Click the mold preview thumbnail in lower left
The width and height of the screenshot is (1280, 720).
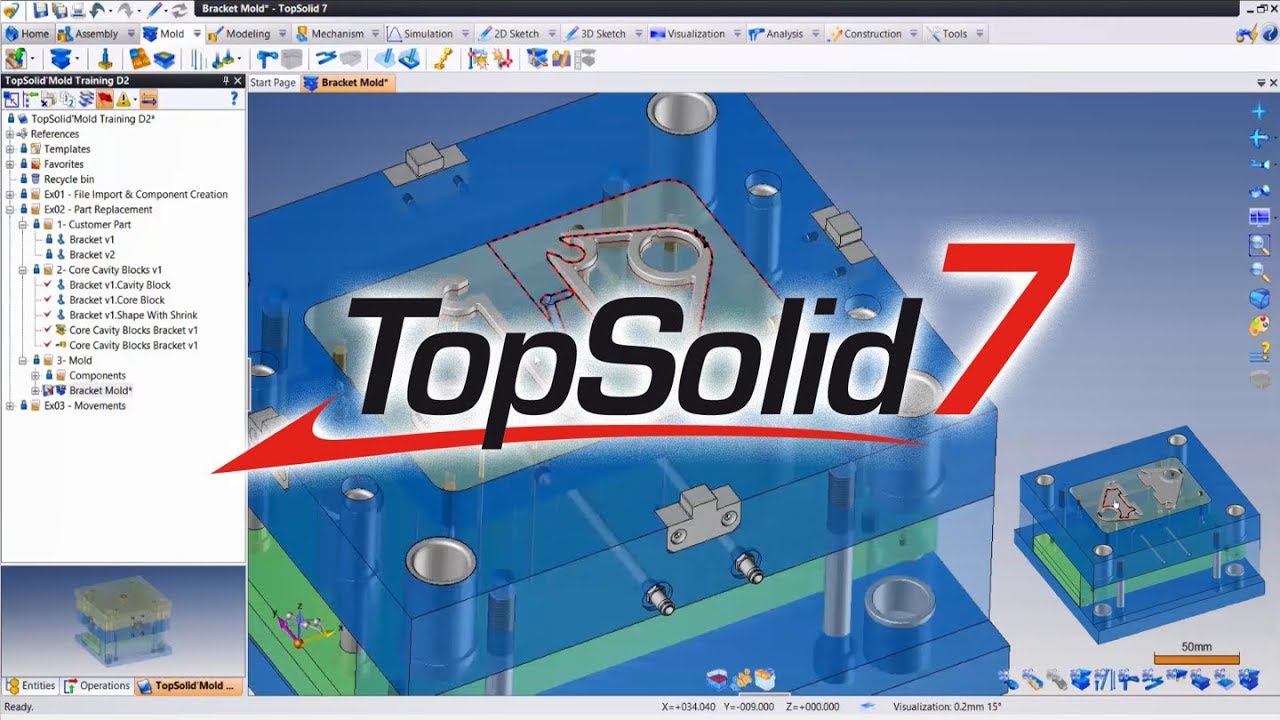click(x=122, y=620)
